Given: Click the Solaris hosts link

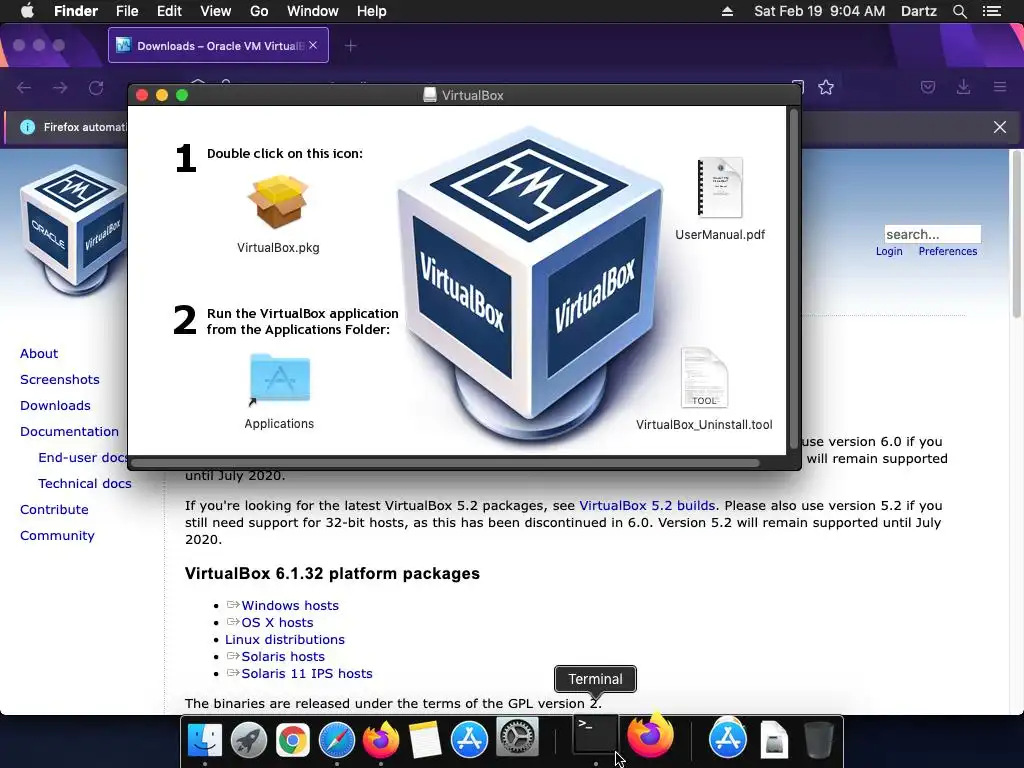Looking at the screenshot, I should pyautogui.click(x=283, y=656).
